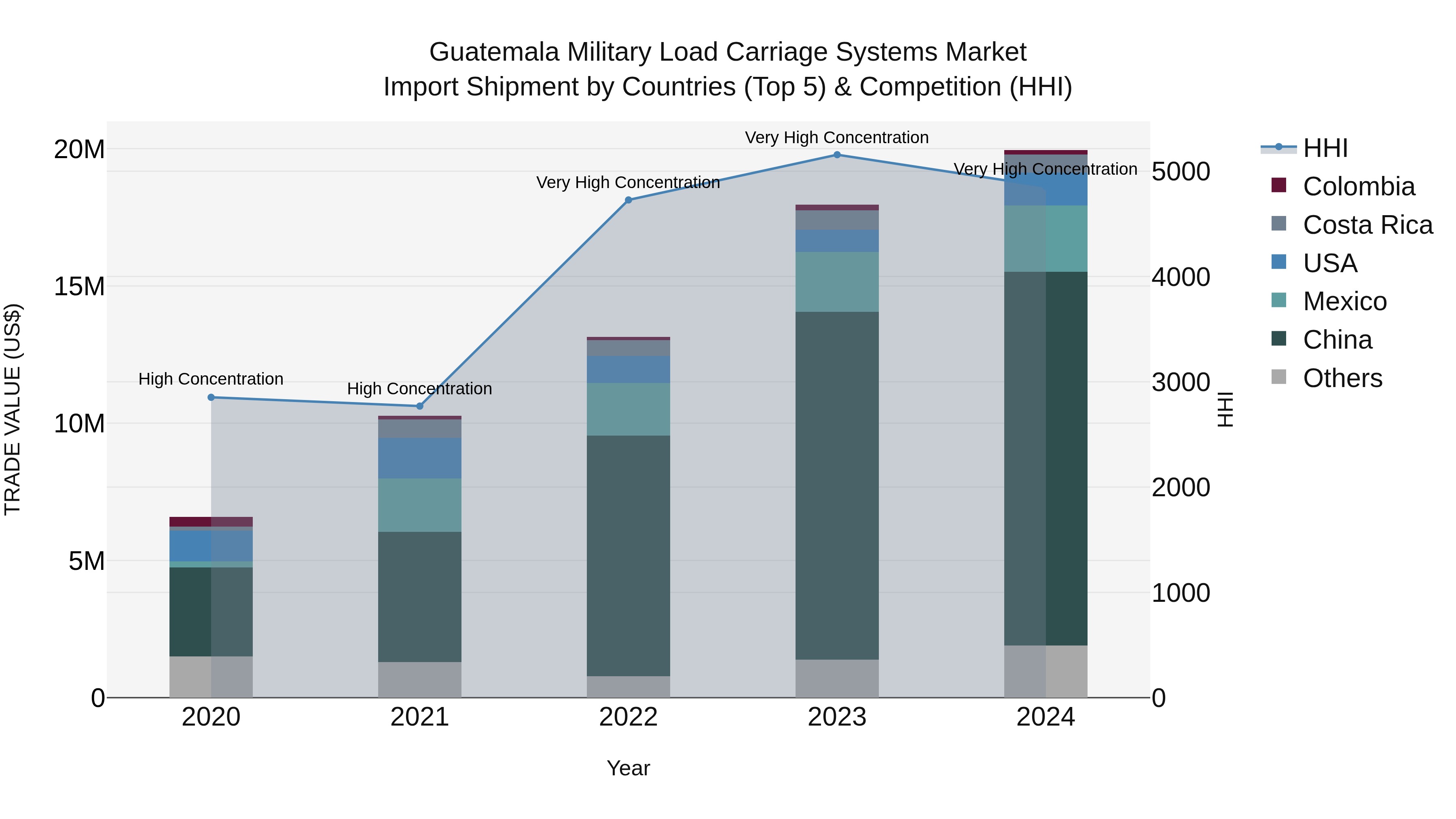Select the China segment of 2024 bar
The height and width of the screenshot is (819, 1456).
[x=1045, y=458]
